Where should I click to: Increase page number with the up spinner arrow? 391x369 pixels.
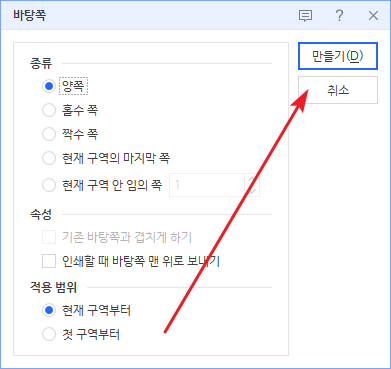(x=252, y=179)
